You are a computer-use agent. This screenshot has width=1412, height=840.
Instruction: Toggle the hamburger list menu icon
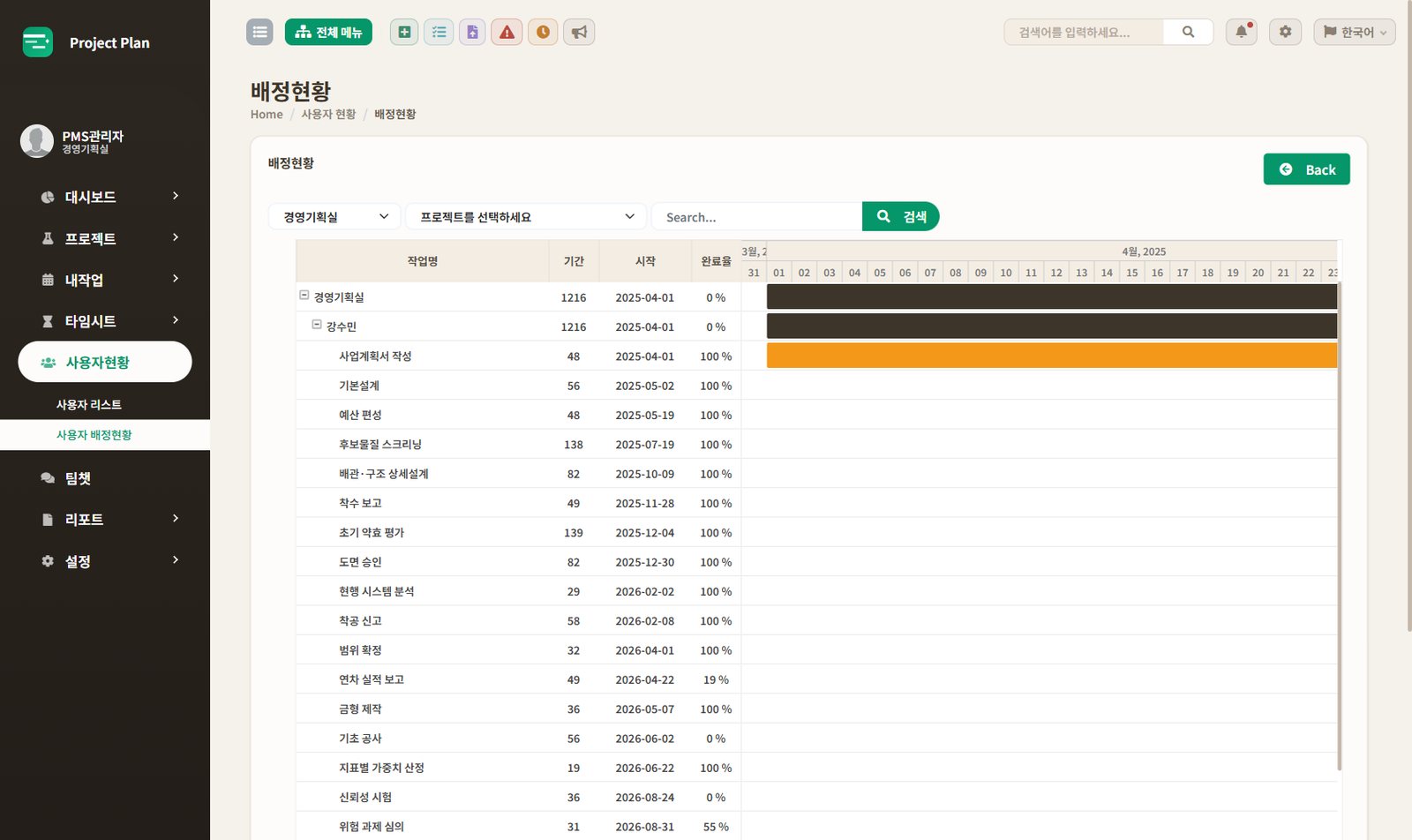pos(259,32)
